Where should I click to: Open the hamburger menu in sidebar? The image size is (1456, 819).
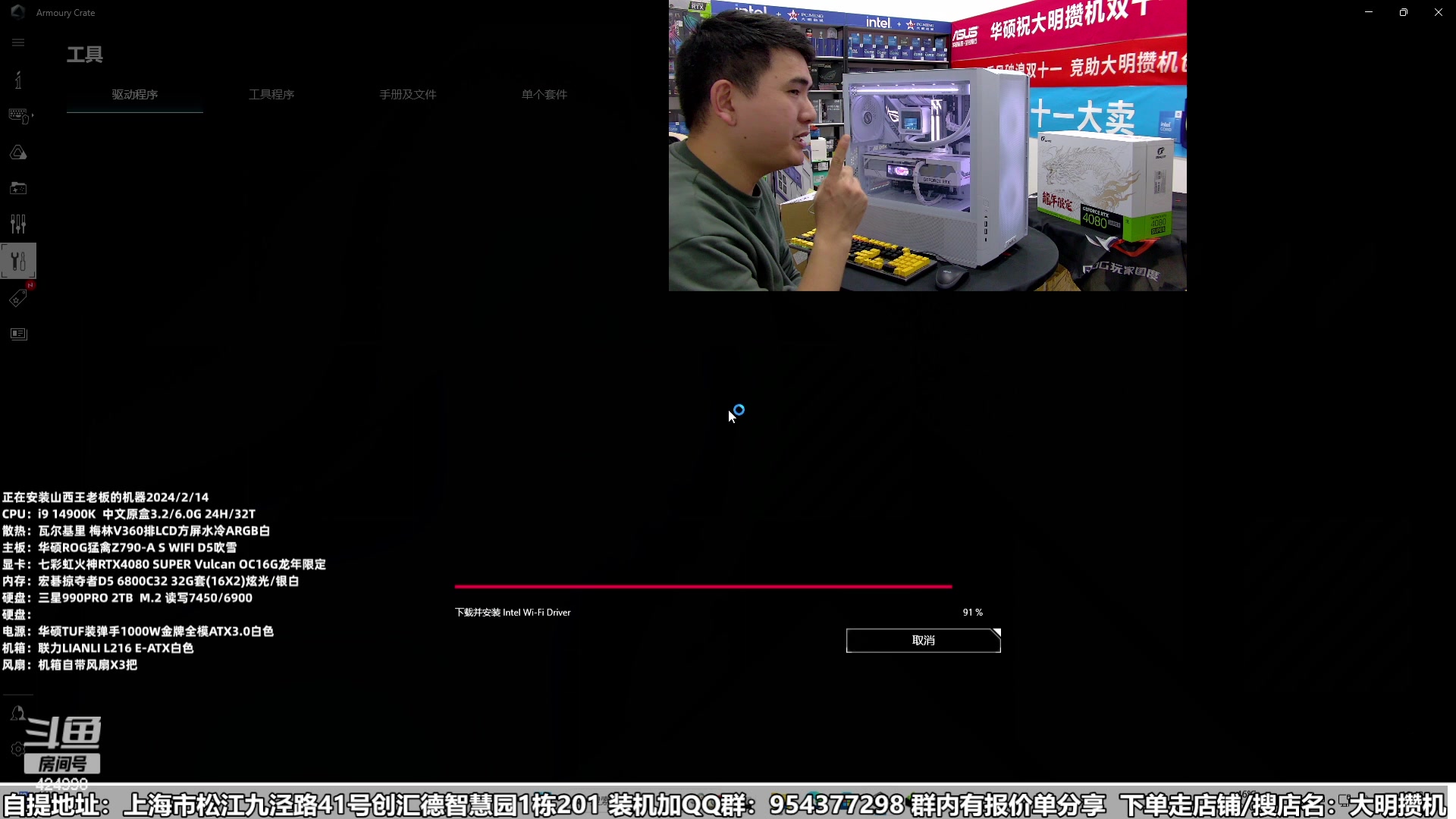coord(18,42)
